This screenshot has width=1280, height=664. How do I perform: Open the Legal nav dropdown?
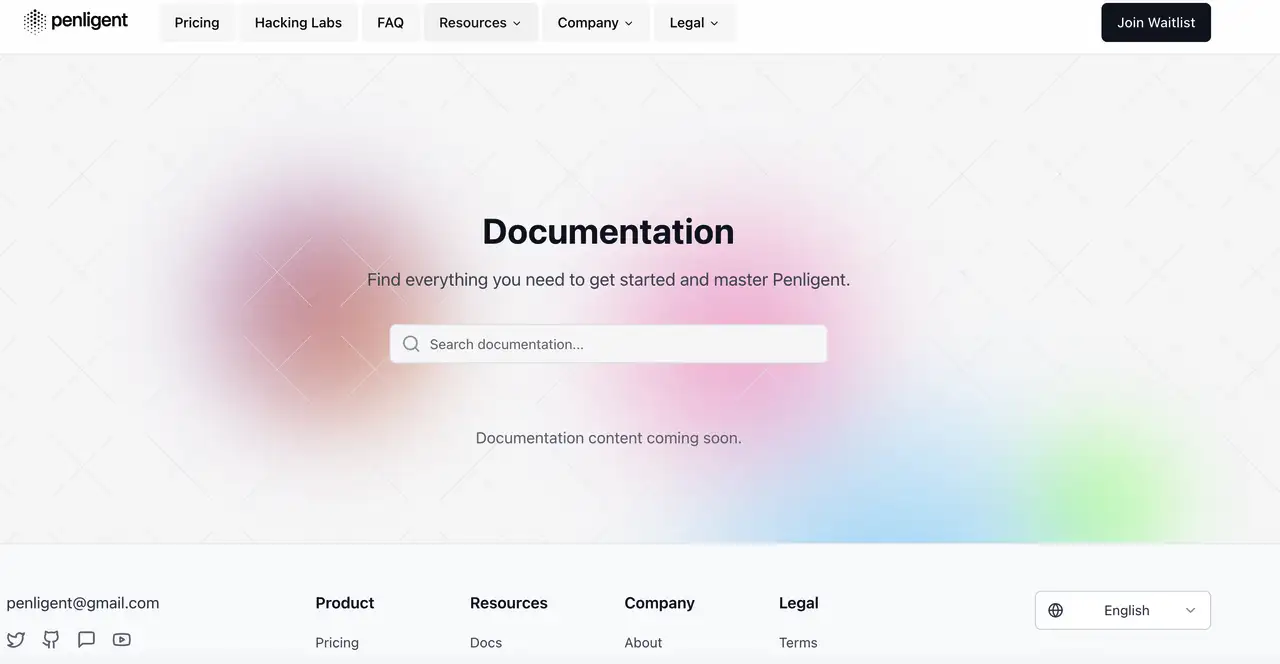coord(694,23)
